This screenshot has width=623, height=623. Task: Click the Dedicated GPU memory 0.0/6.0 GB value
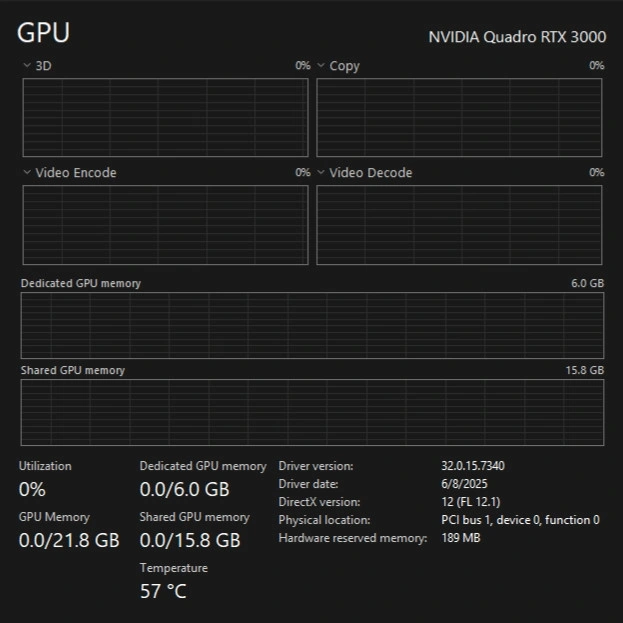point(184,489)
